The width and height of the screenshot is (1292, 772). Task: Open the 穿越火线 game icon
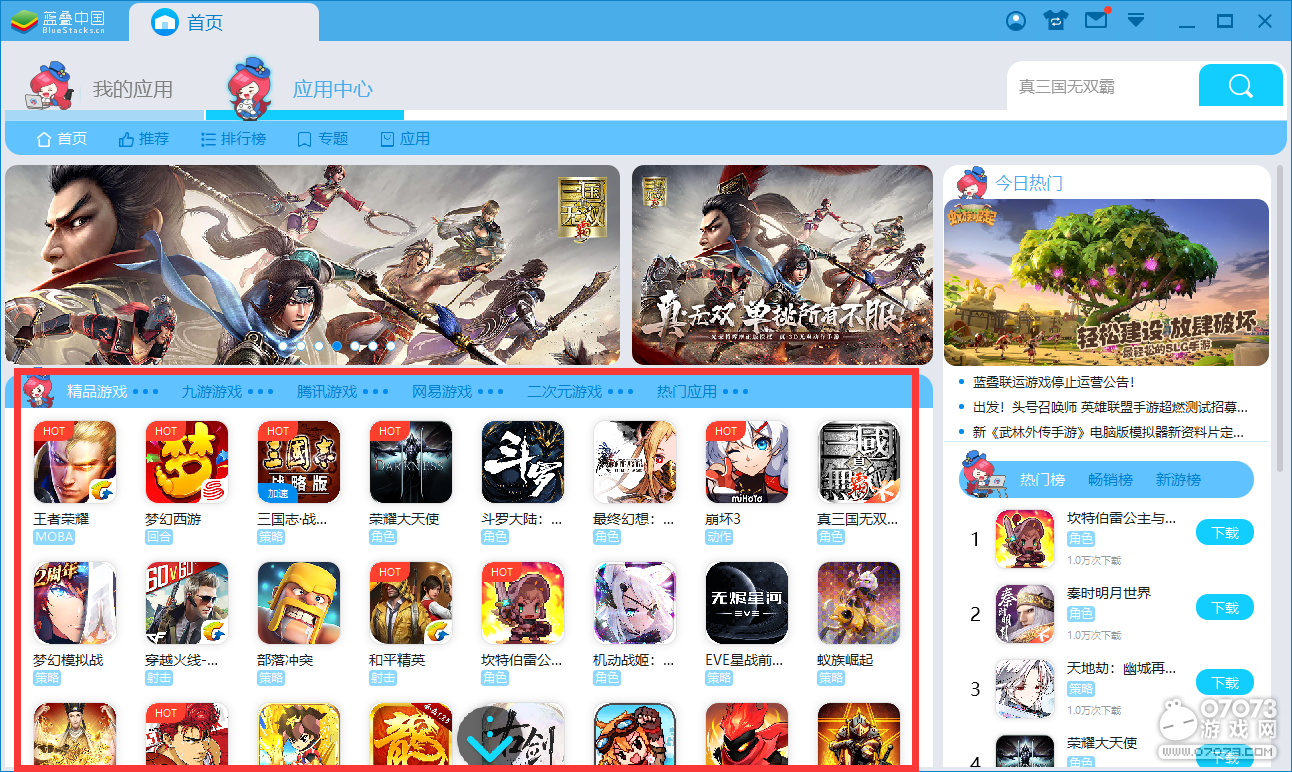tap(187, 603)
